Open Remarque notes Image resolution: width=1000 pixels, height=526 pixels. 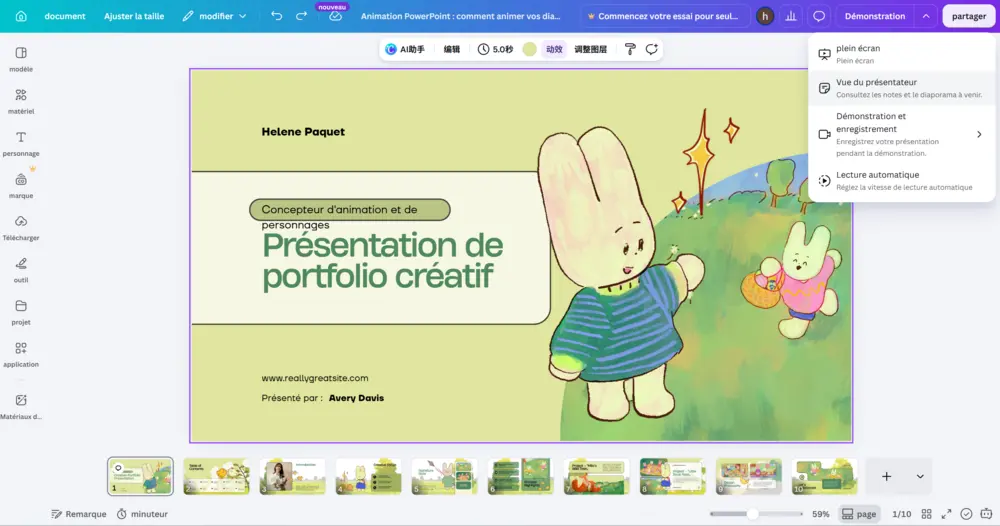pyautogui.click(x=79, y=514)
